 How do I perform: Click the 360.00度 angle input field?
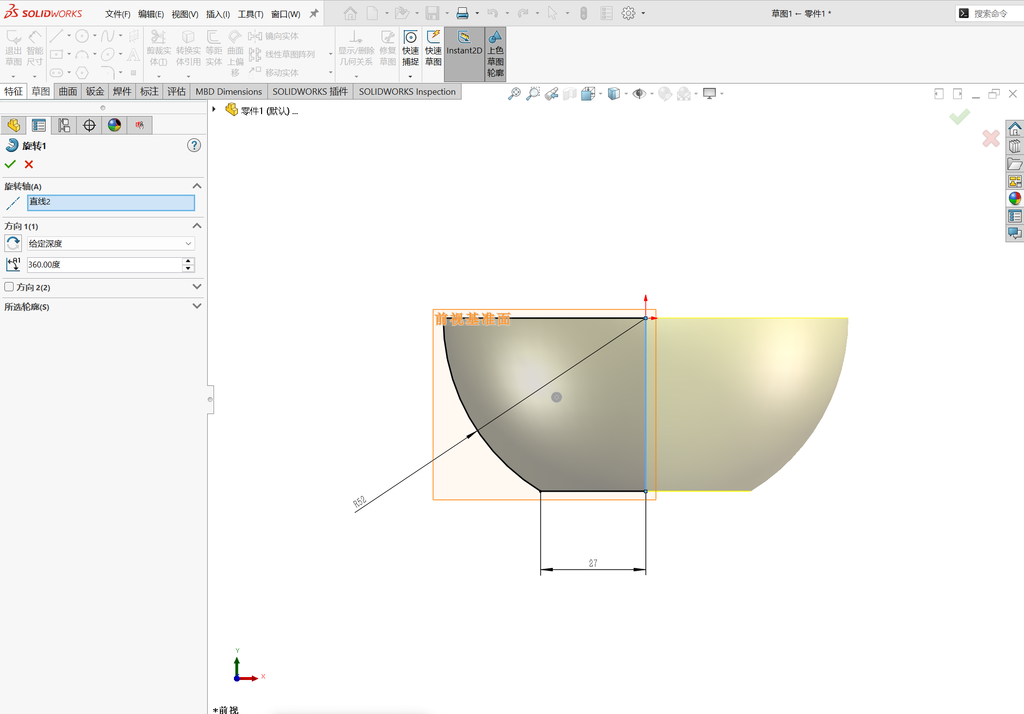click(x=104, y=265)
